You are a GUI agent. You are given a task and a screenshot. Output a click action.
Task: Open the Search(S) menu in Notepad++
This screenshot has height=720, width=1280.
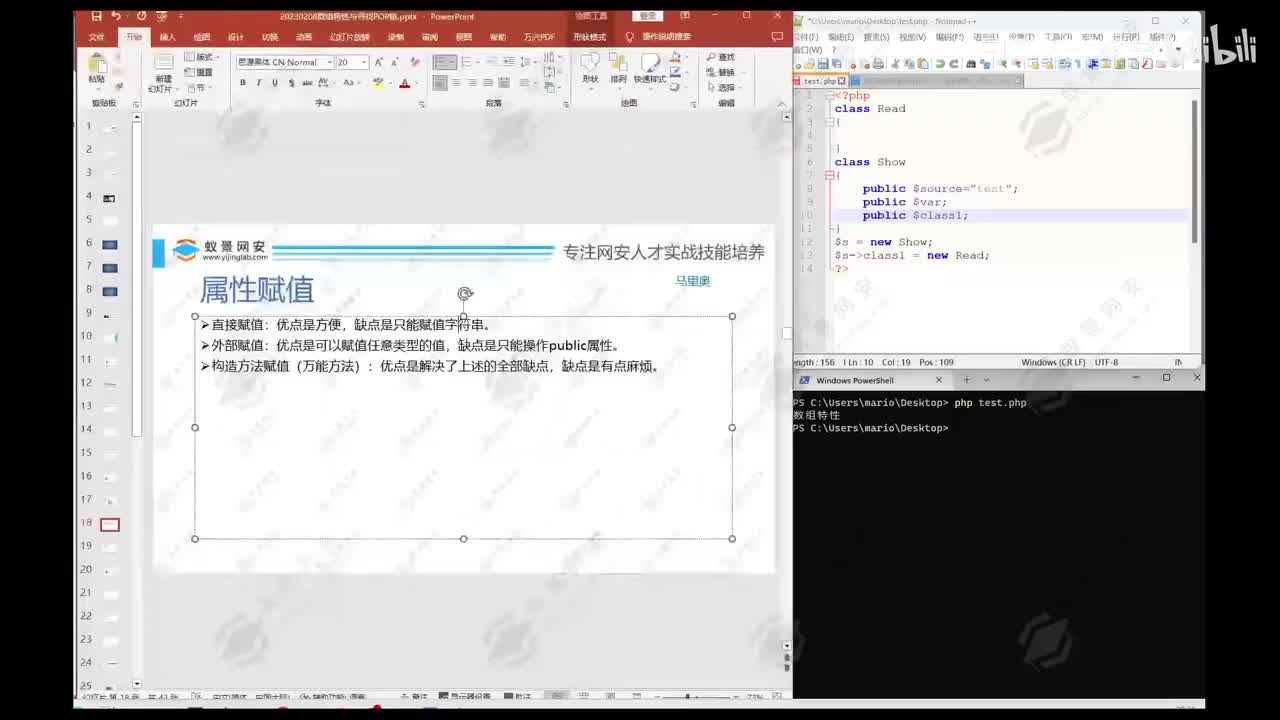[x=877, y=37]
